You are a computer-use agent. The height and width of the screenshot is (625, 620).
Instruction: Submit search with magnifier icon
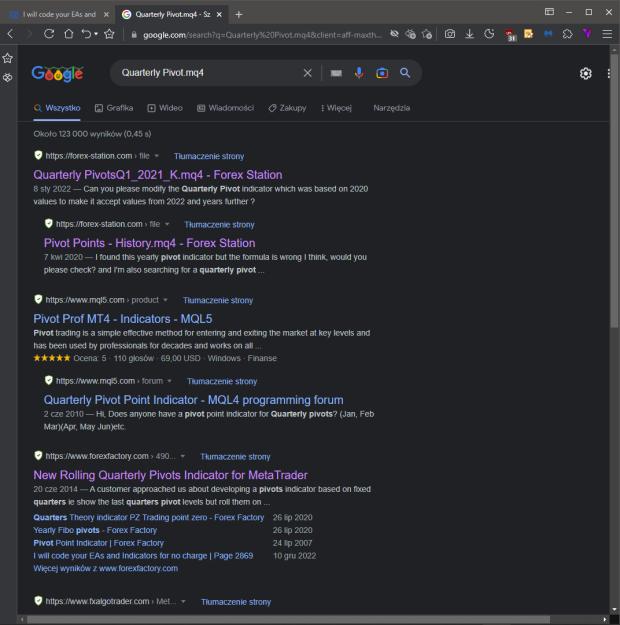405,73
